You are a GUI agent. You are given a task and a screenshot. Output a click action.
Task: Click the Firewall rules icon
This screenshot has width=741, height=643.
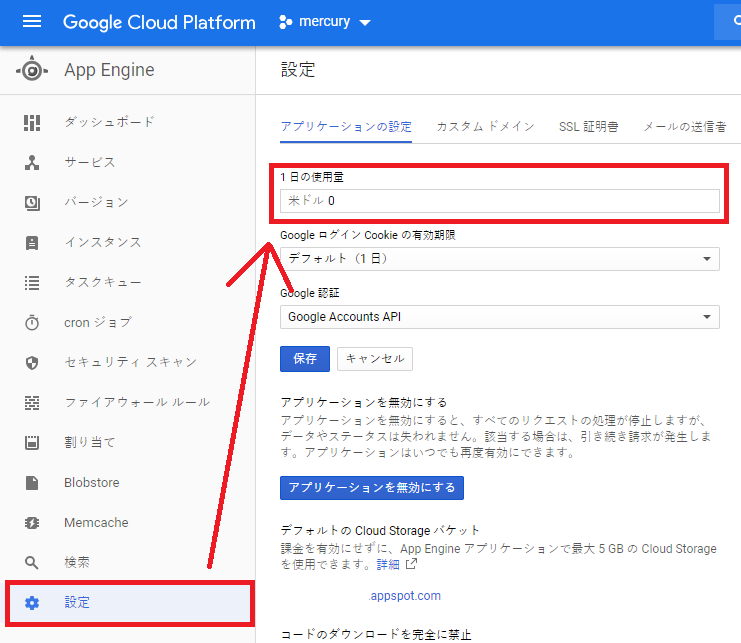pos(32,402)
